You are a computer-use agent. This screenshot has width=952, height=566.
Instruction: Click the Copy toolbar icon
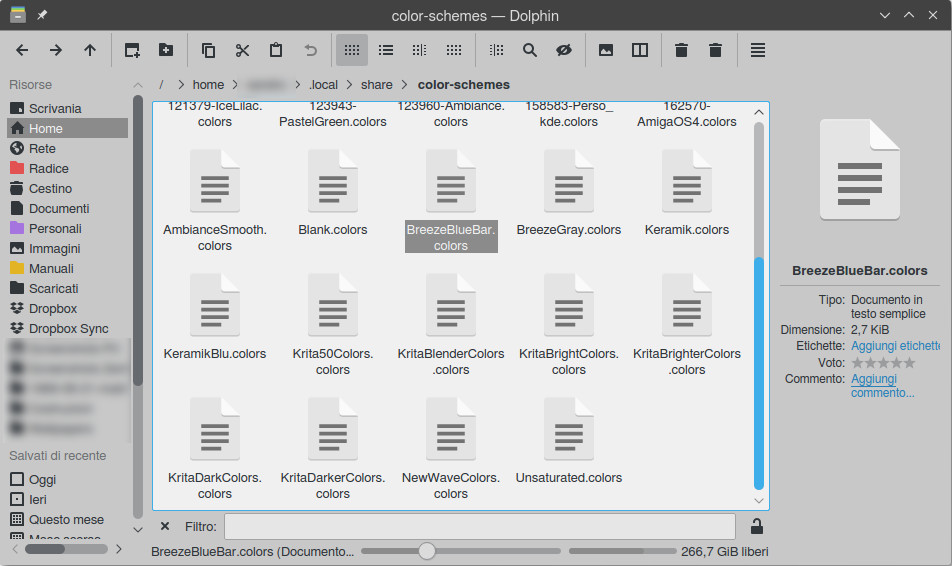coord(208,50)
